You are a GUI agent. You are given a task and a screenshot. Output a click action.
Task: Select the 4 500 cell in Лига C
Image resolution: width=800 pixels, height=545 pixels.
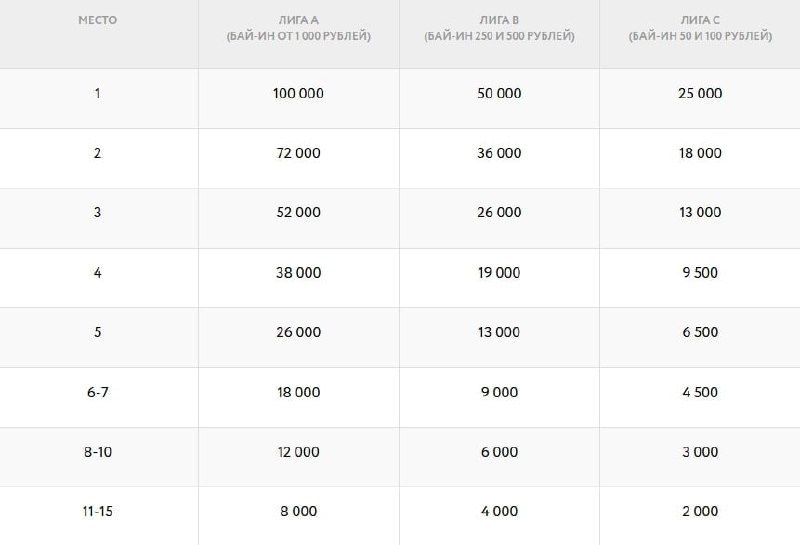click(x=700, y=392)
